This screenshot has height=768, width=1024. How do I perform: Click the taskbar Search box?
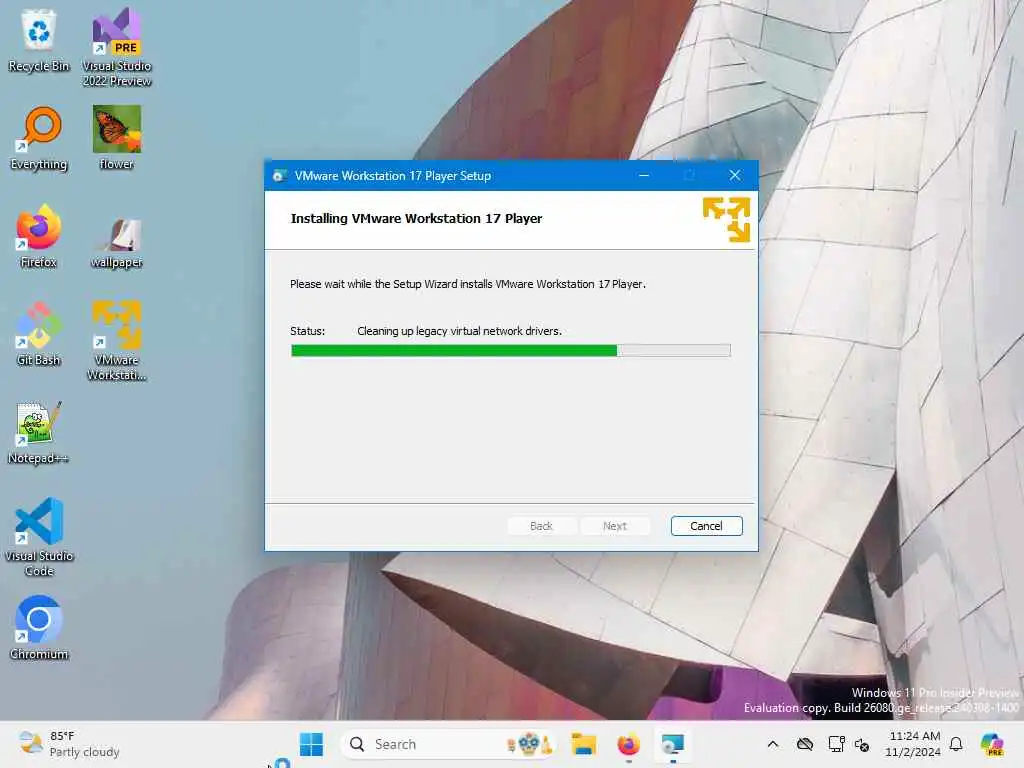pyautogui.click(x=448, y=744)
